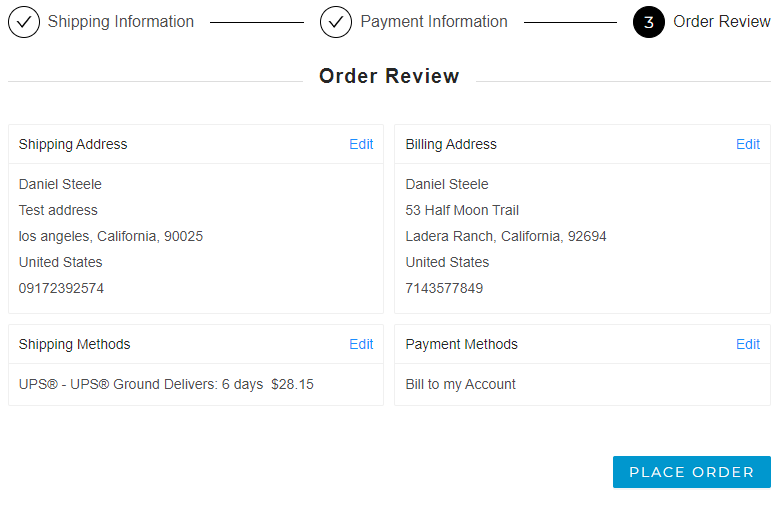The image size is (784, 513).
Task: Click the step 3 black circle icon
Action: pos(649,22)
